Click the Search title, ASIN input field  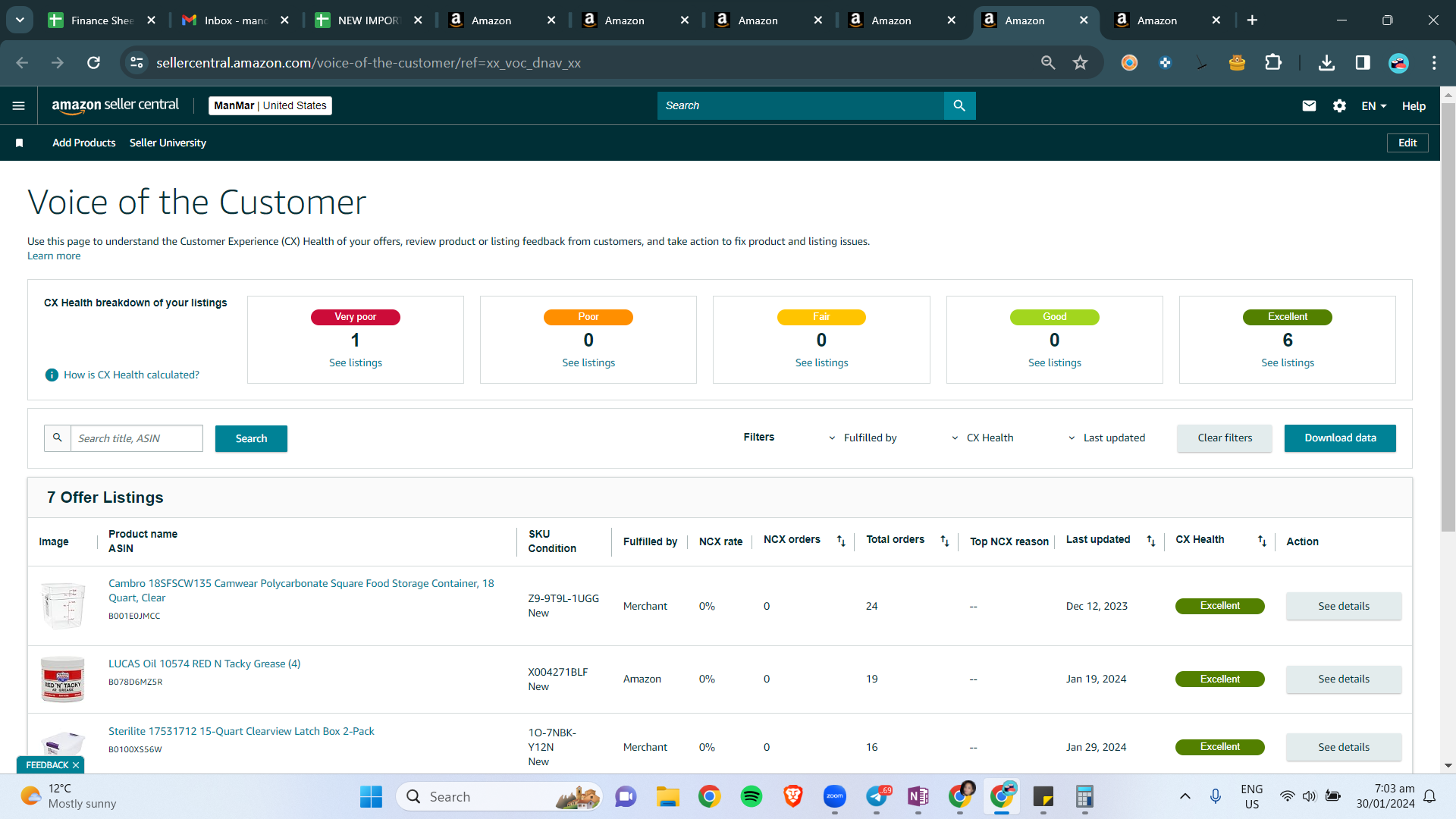pos(136,438)
